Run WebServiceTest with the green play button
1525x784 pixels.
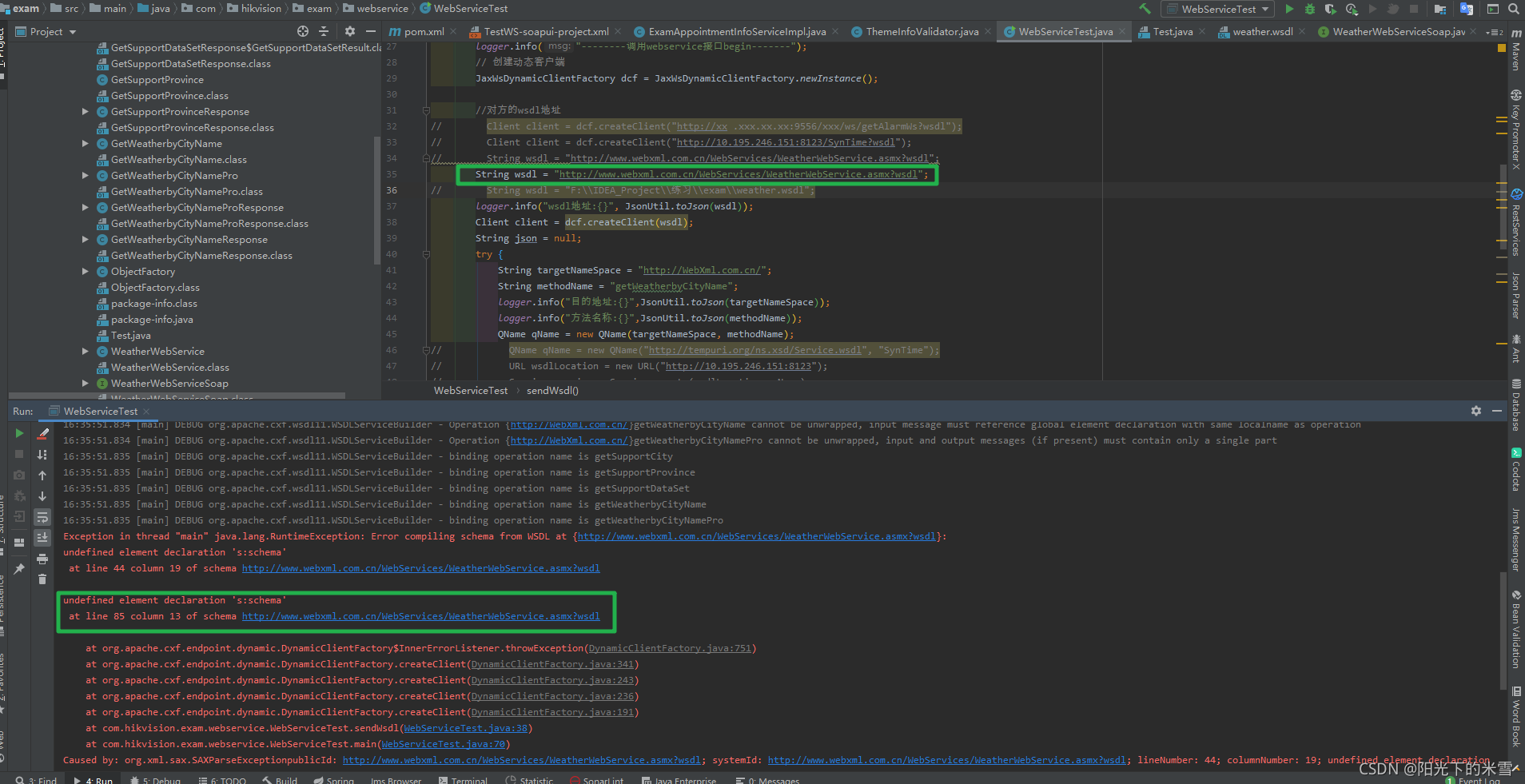(1289, 9)
